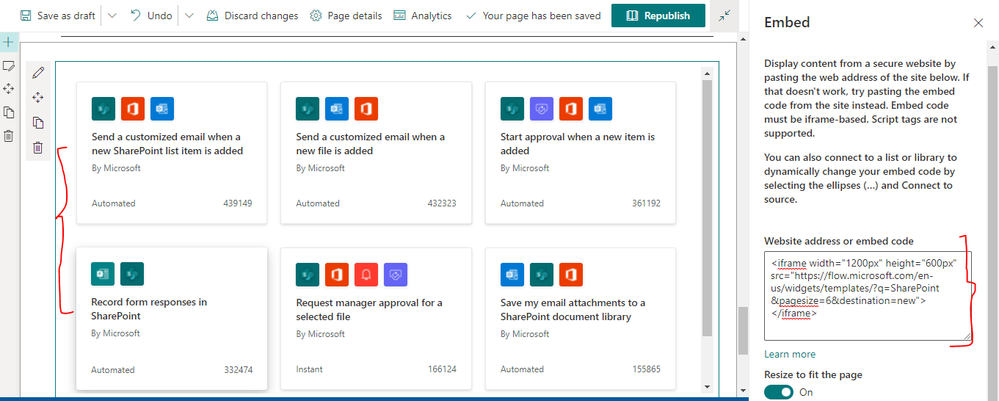Click the embed code text box

click(868, 296)
